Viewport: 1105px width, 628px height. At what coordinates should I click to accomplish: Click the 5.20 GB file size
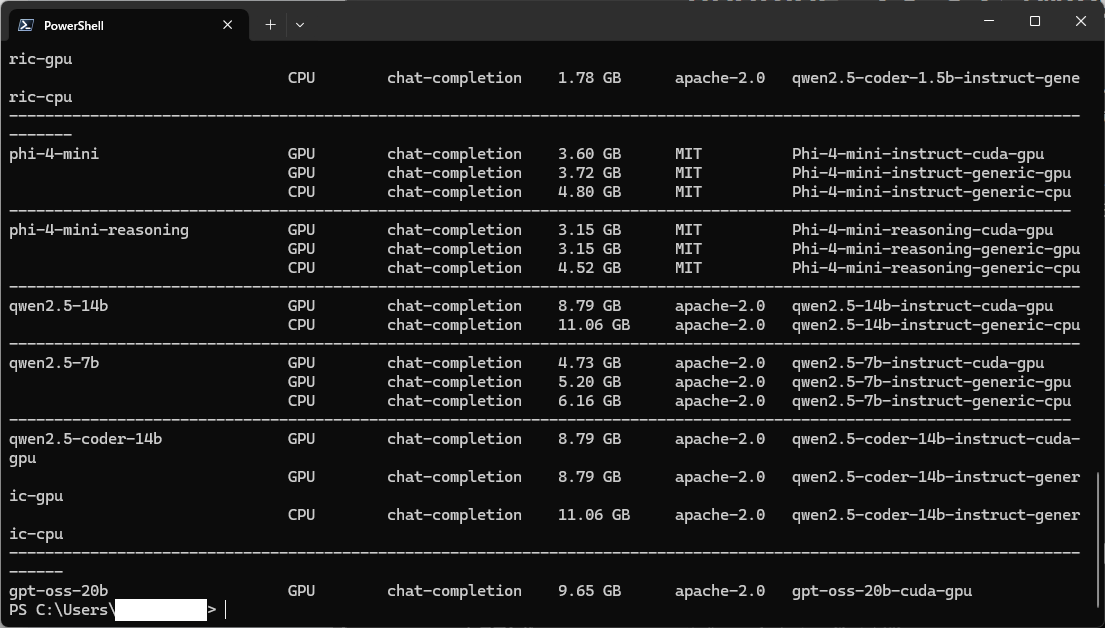pyautogui.click(x=589, y=382)
